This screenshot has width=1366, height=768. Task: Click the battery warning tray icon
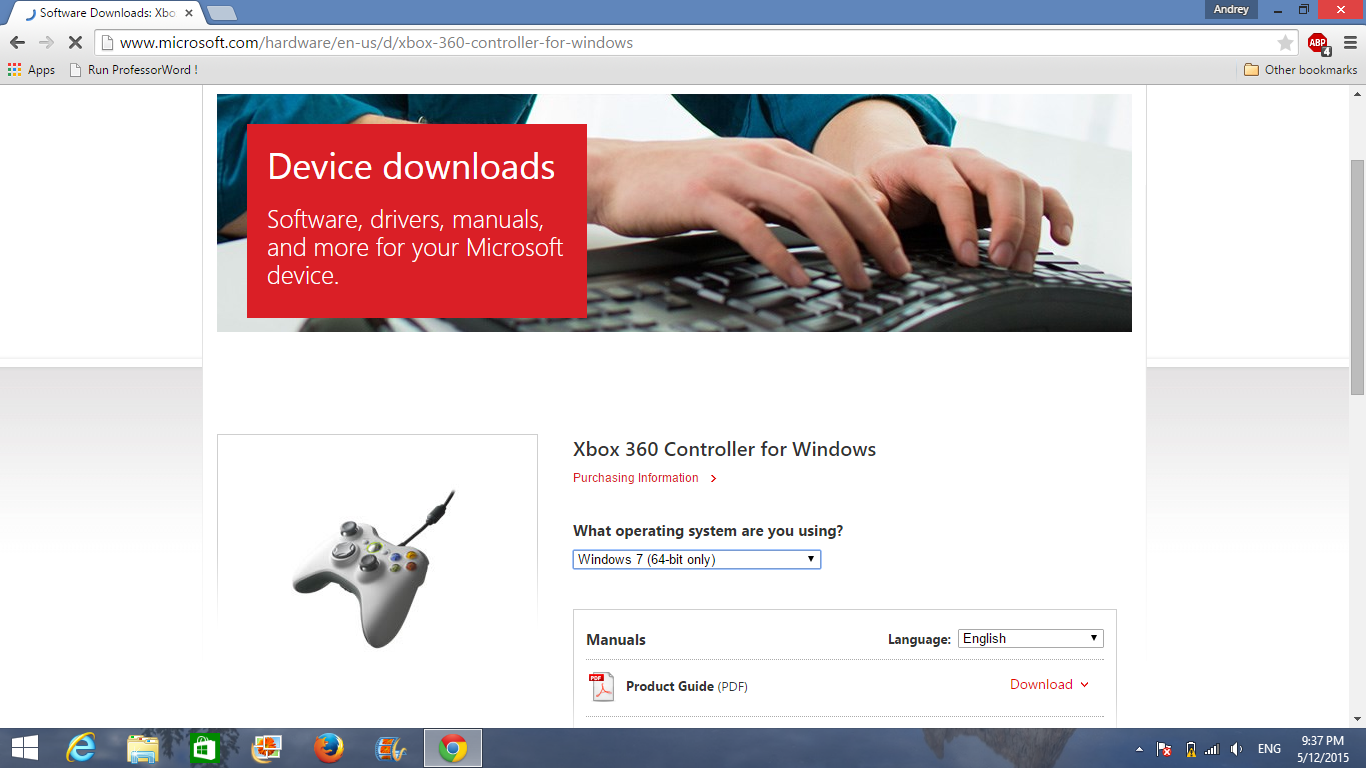tap(1190, 749)
